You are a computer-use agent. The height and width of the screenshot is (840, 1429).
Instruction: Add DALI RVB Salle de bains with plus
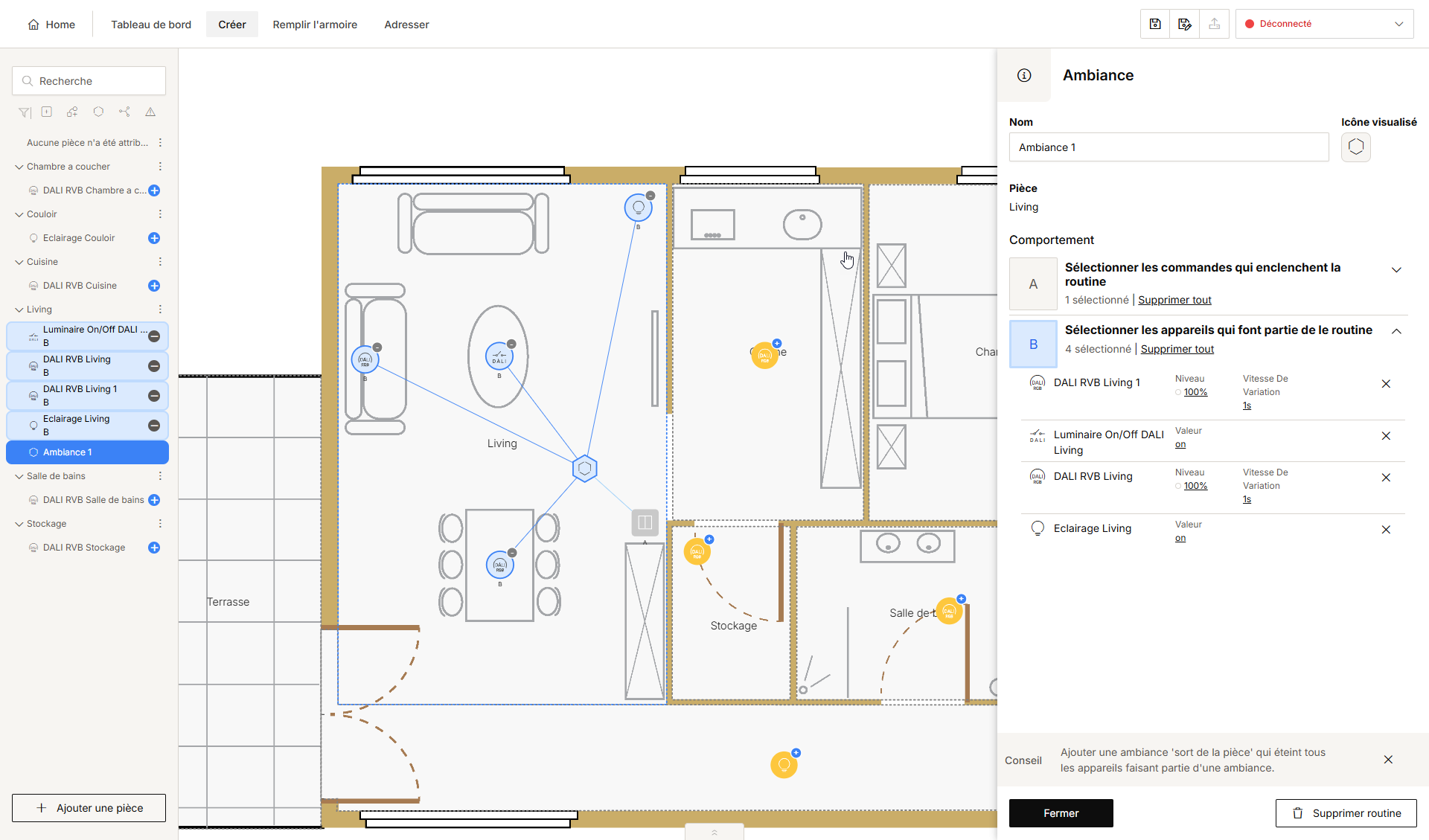[154, 500]
